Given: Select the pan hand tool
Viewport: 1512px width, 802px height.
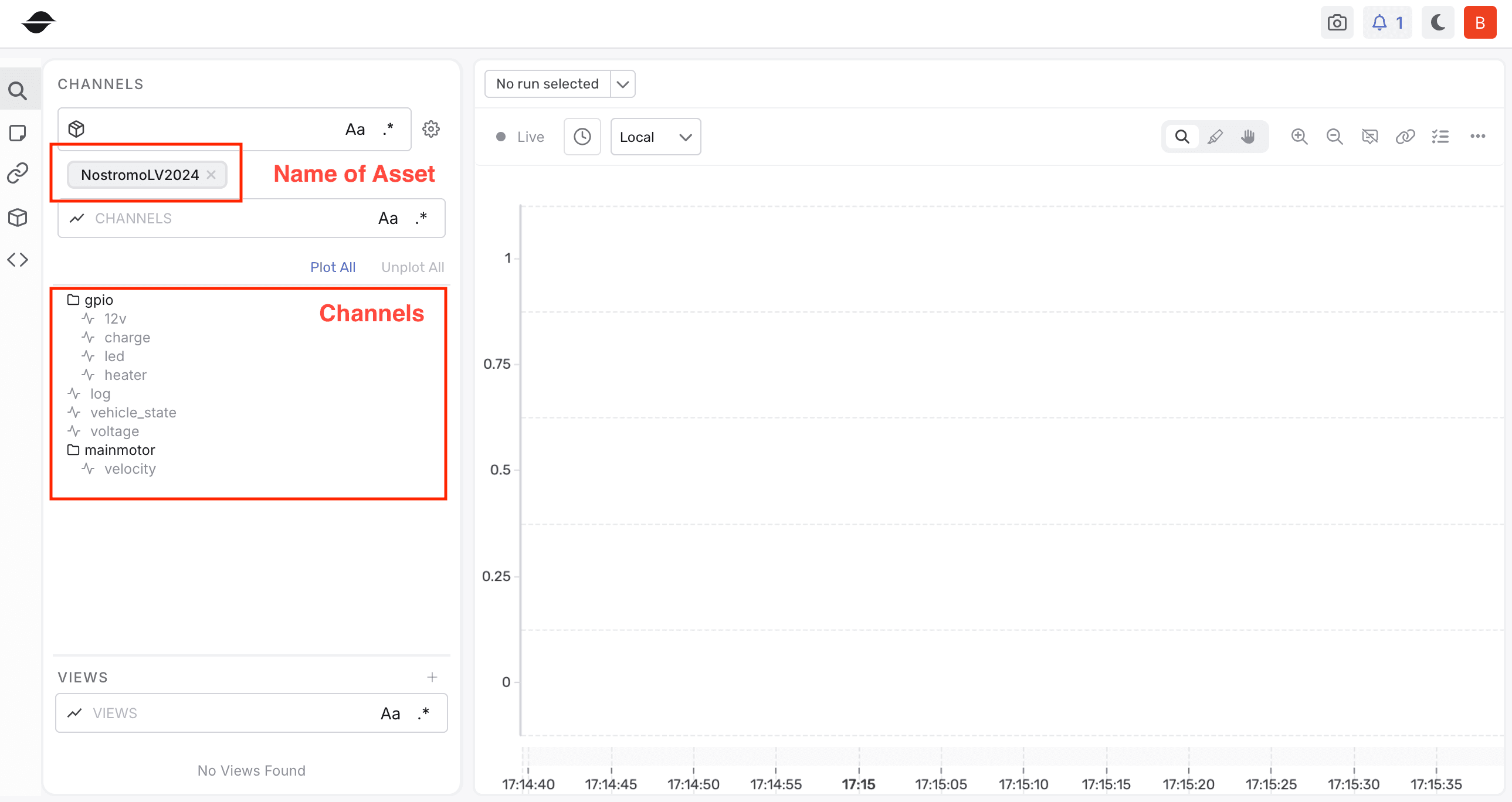Looking at the screenshot, I should pos(1248,137).
